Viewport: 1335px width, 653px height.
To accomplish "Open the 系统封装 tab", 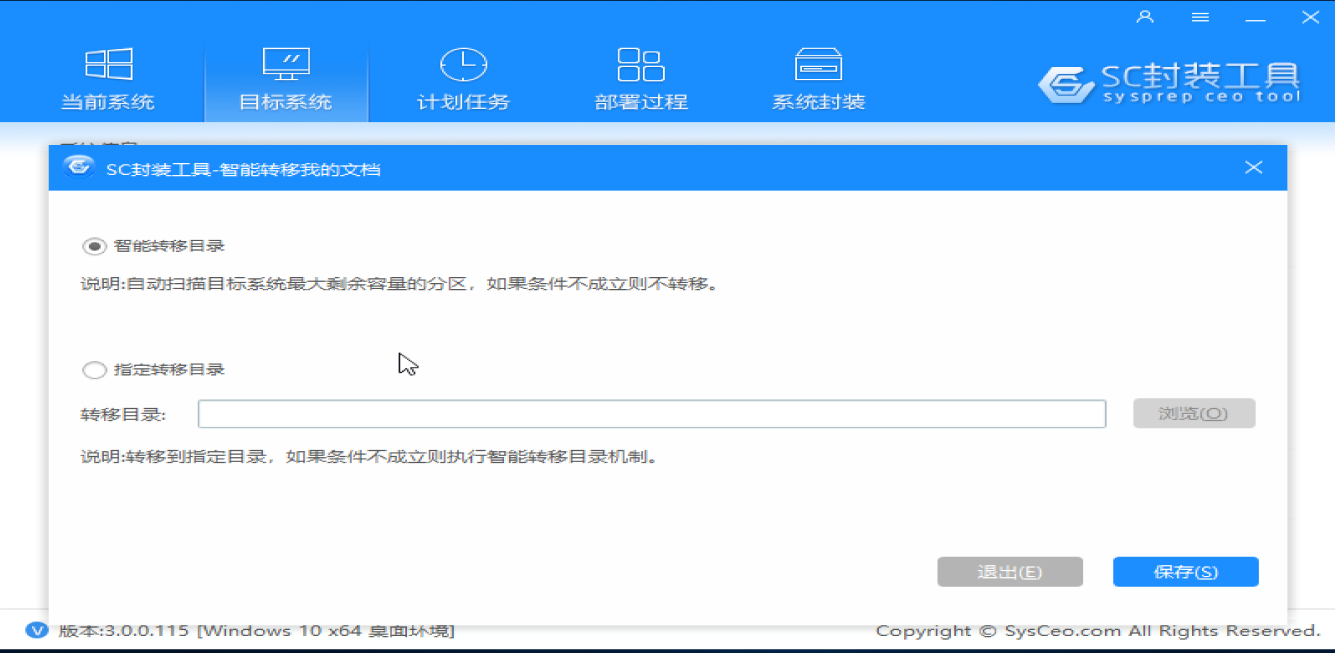I will pyautogui.click(x=818, y=80).
